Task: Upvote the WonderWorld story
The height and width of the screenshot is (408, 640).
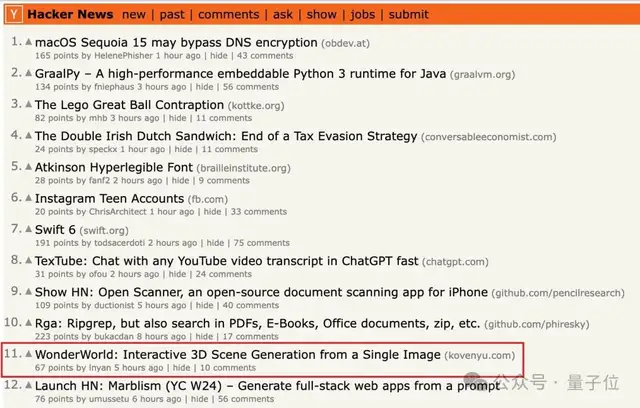Action: click(x=29, y=355)
